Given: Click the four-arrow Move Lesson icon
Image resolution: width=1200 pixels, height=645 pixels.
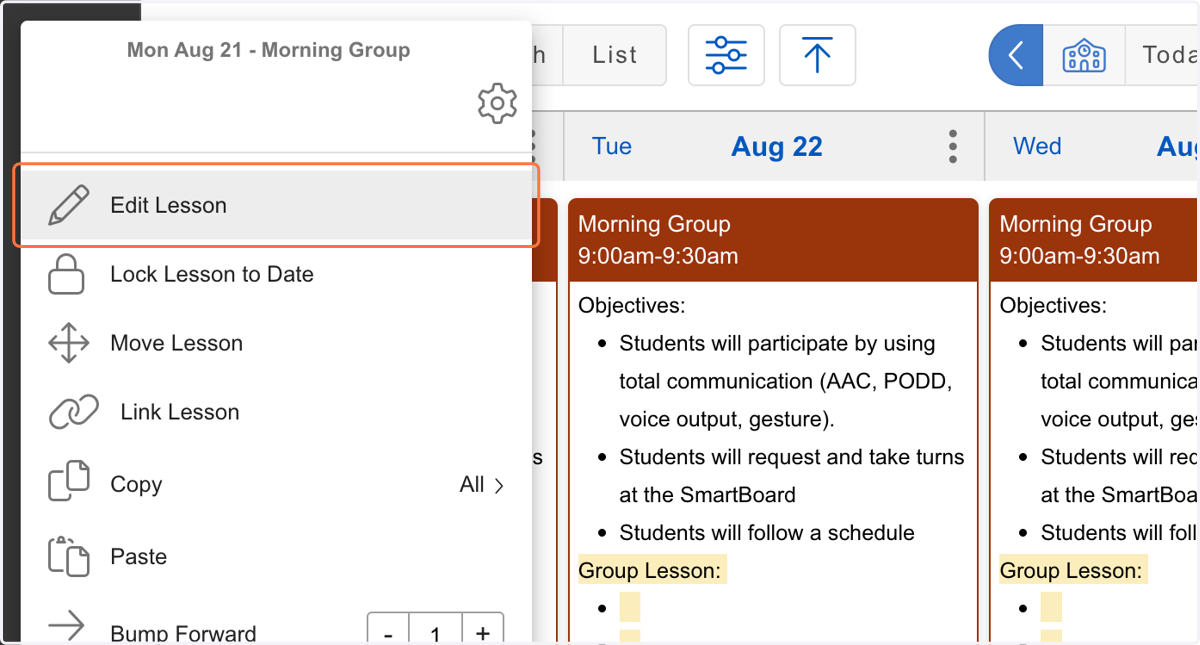Looking at the screenshot, I should [x=69, y=343].
